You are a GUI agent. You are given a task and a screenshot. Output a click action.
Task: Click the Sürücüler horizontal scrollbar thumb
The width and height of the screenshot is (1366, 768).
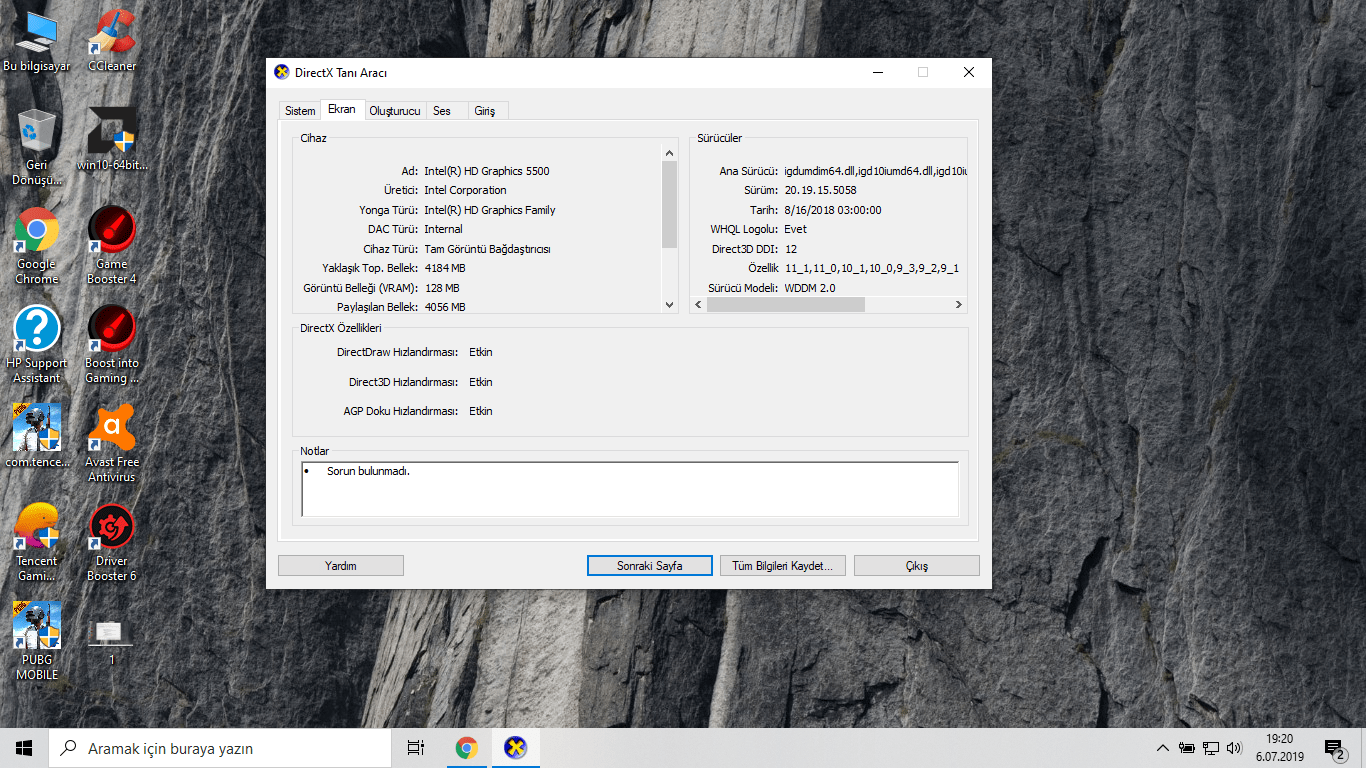(x=786, y=305)
